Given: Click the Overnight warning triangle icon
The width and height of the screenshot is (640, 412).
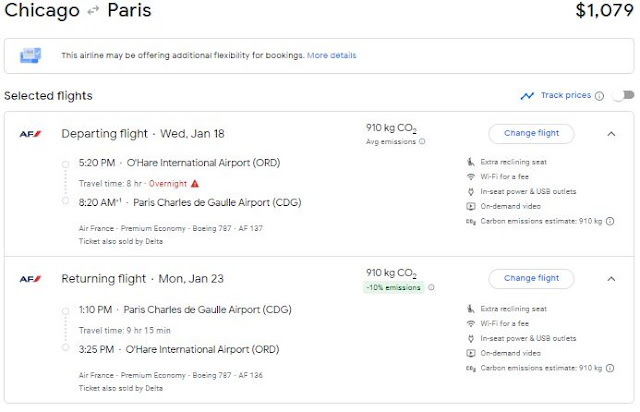Looking at the screenshot, I should (x=195, y=183).
